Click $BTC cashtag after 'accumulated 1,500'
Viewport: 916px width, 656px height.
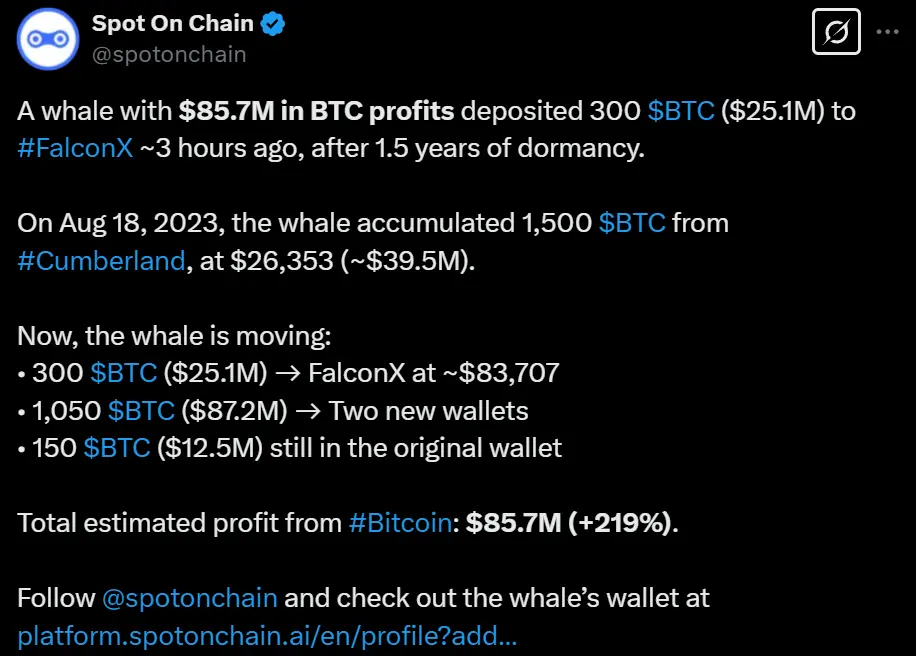point(632,223)
